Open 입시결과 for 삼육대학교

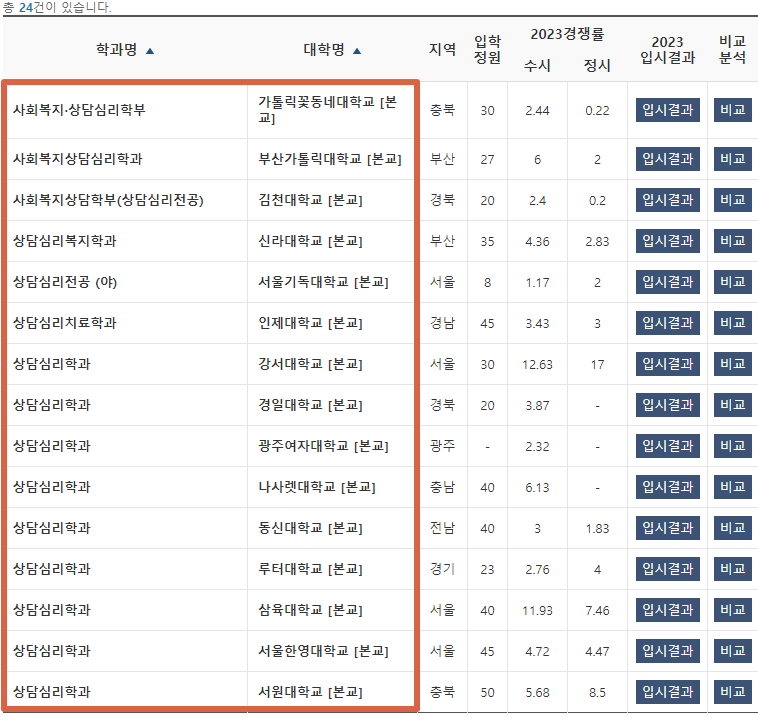click(668, 610)
